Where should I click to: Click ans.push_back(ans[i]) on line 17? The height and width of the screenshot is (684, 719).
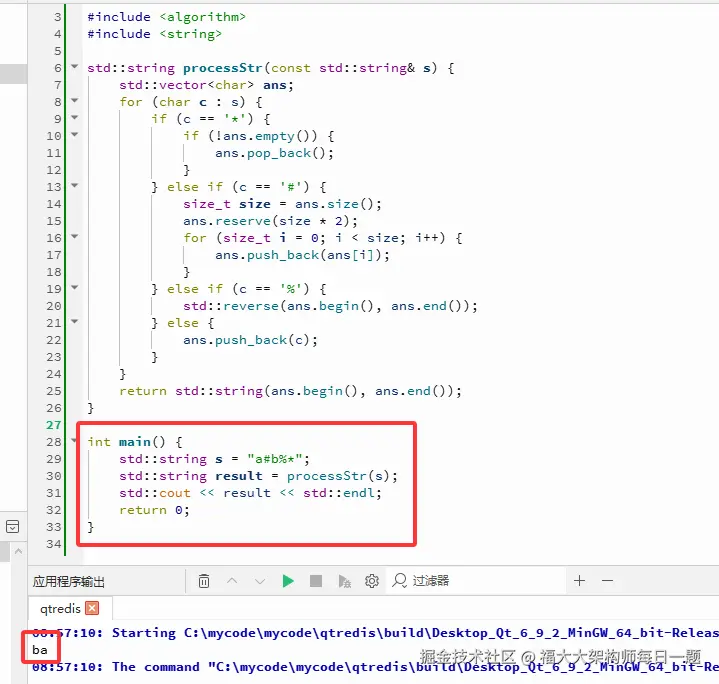302,255
